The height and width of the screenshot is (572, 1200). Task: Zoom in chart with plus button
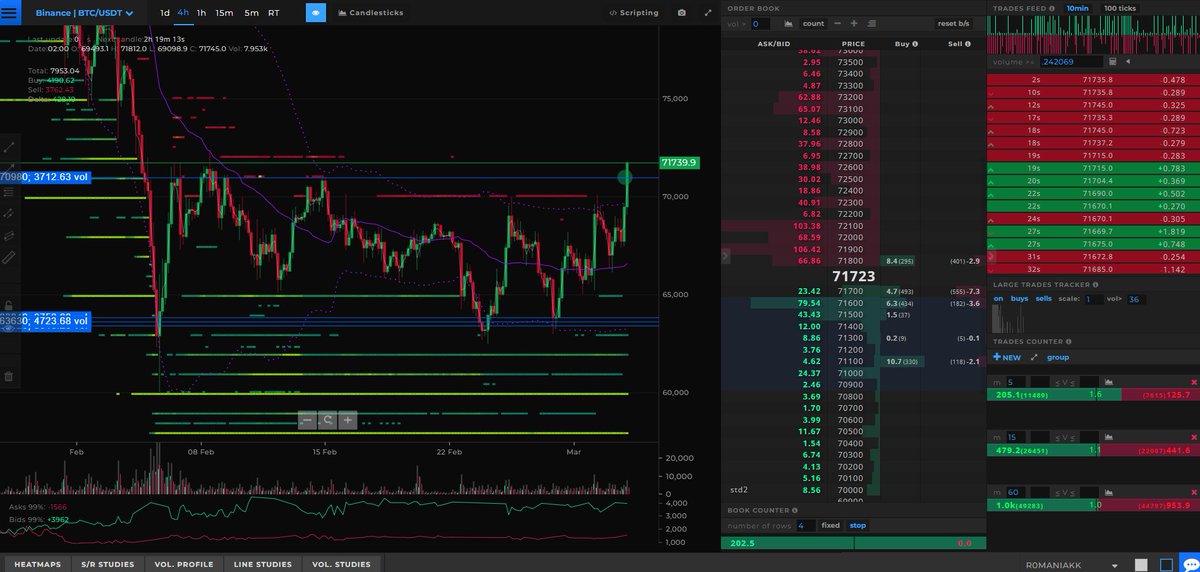347,421
